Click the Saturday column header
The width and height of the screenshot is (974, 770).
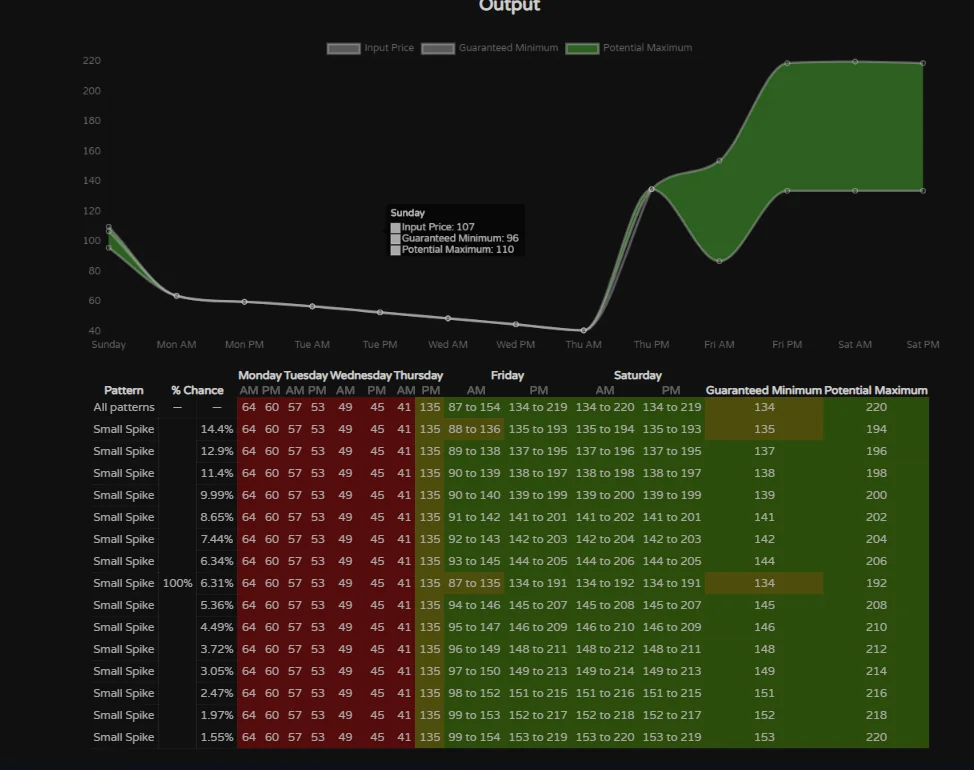point(637,376)
